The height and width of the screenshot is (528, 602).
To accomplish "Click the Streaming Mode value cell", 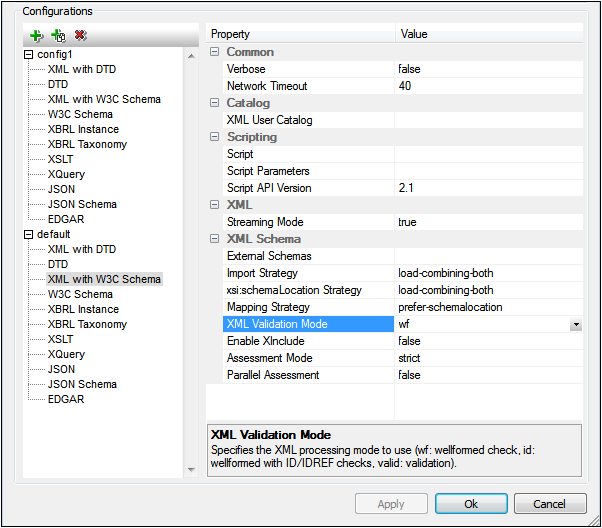I will coord(488,222).
